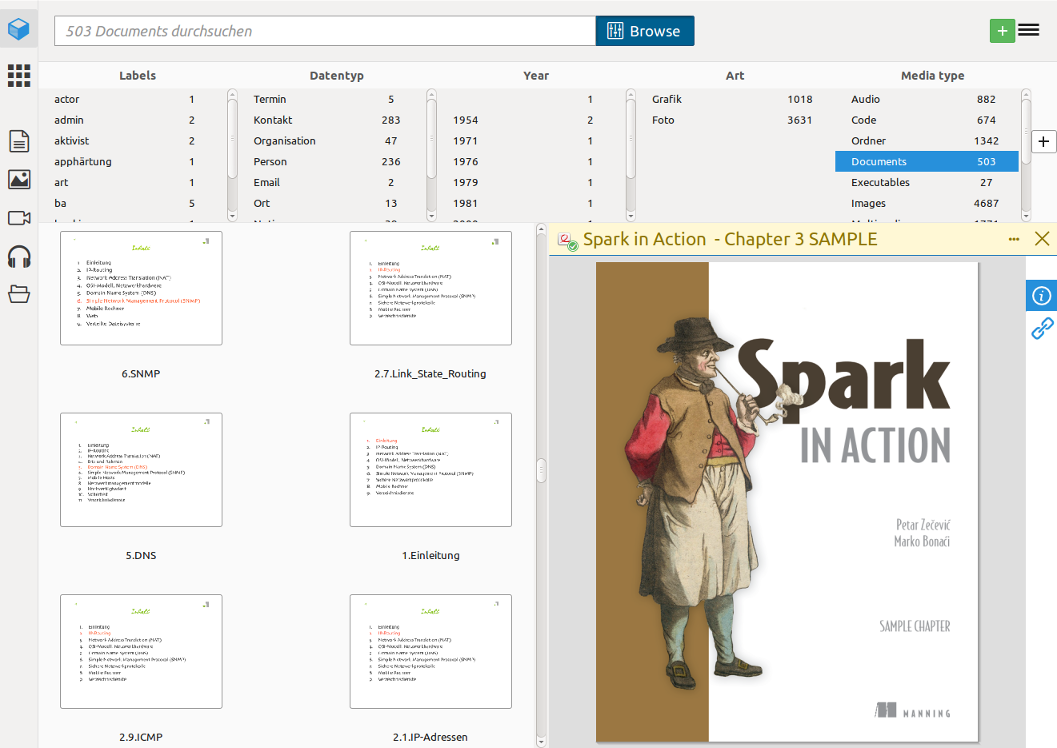Click the blue cube logo icon
1057x748 pixels.
19,28
